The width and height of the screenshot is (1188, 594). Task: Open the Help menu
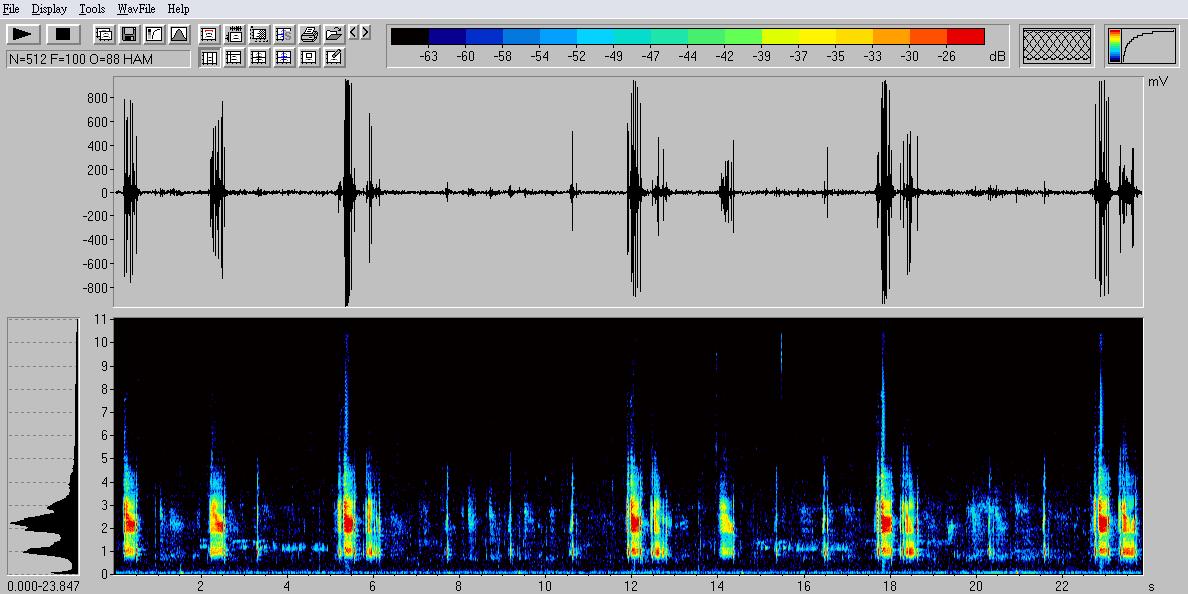click(178, 9)
